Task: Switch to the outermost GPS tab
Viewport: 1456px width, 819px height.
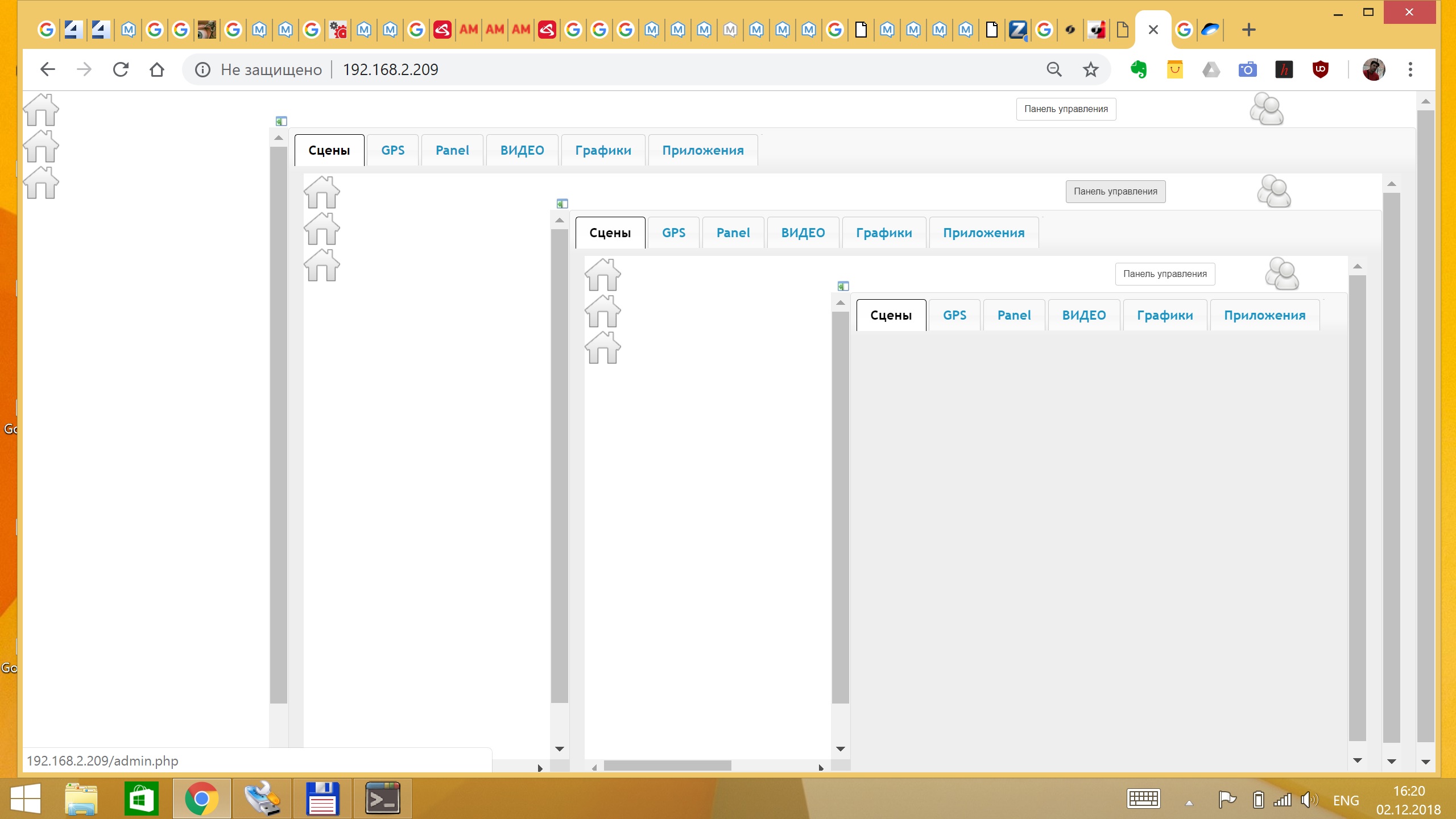Action: (x=392, y=150)
